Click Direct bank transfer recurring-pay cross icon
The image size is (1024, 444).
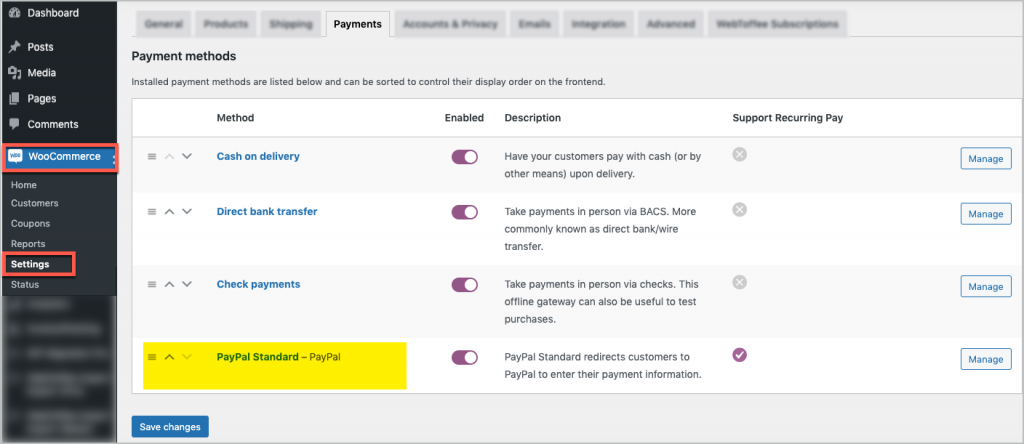(x=739, y=210)
